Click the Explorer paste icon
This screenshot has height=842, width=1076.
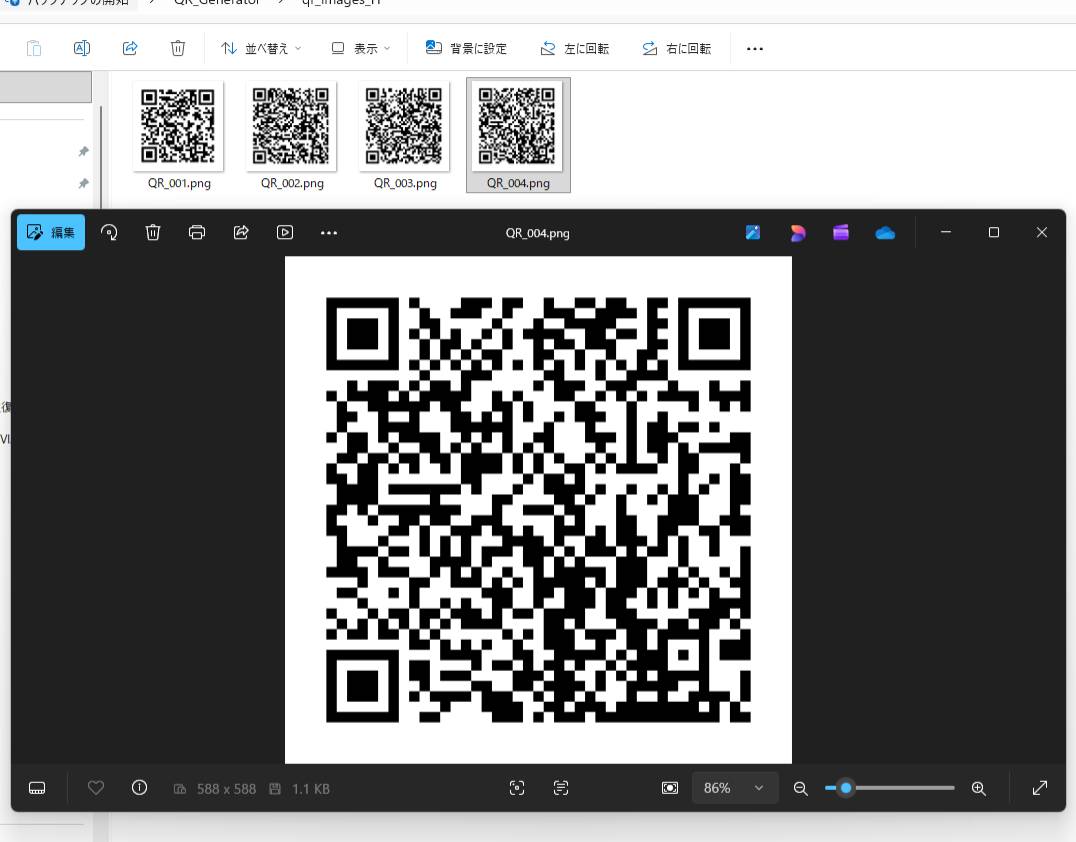click(34, 48)
